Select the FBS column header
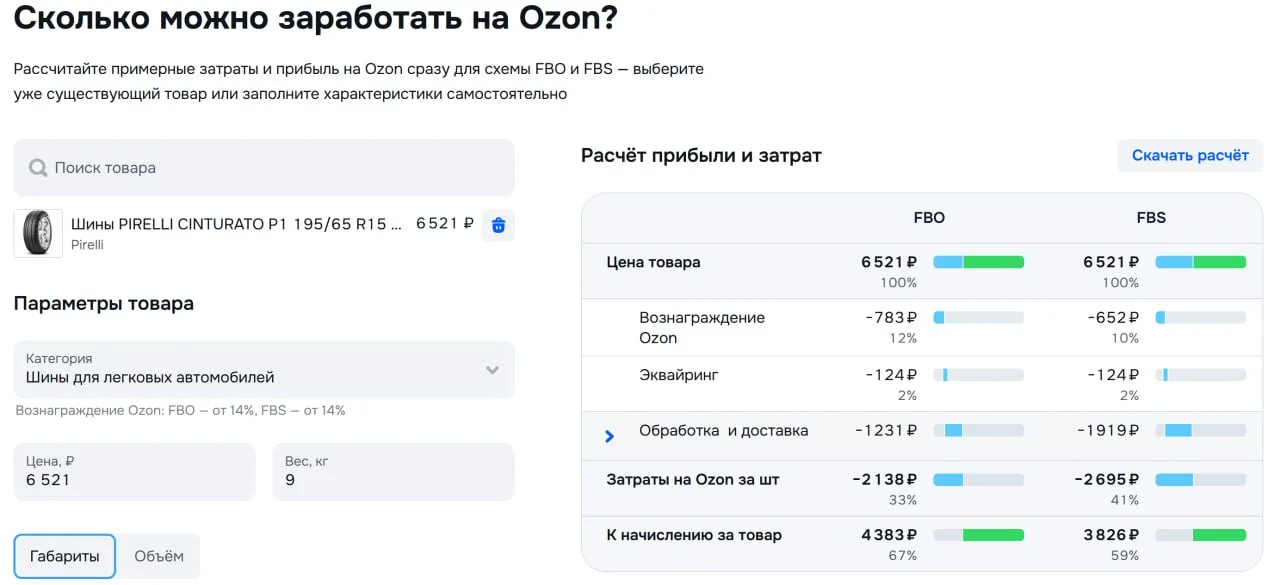 pos(1150,217)
